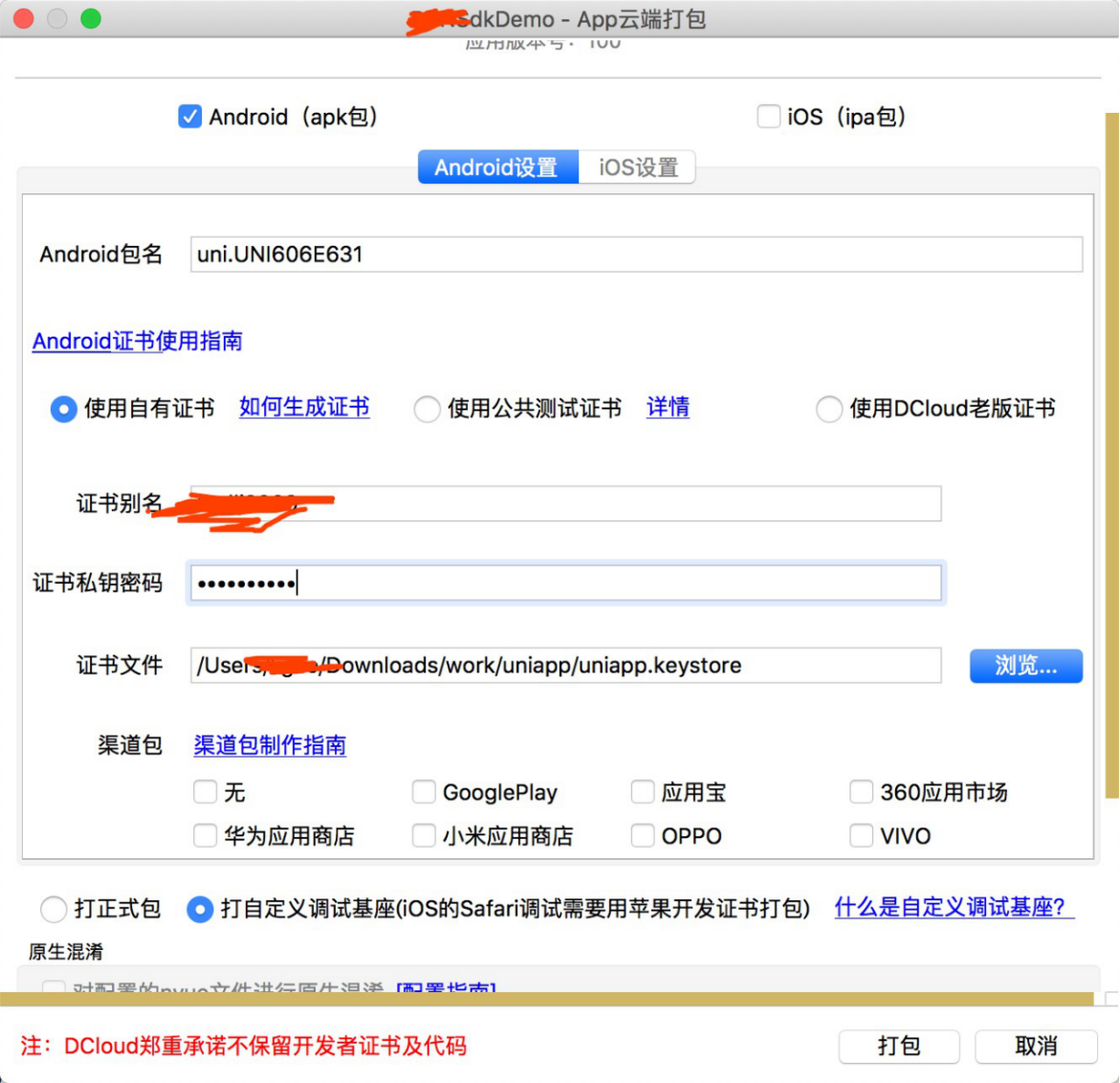This screenshot has width=1120, height=1083.
Task: Open the 如何生成证书 help link
Action: coord(303,407)
